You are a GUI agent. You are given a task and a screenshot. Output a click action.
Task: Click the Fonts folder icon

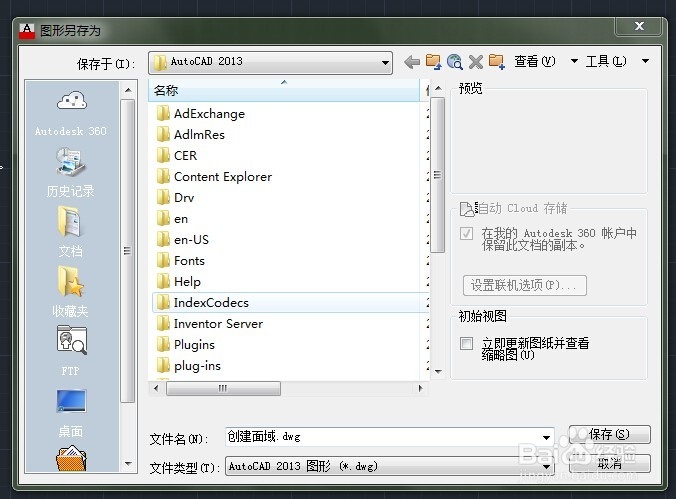(x=163, y=260)
